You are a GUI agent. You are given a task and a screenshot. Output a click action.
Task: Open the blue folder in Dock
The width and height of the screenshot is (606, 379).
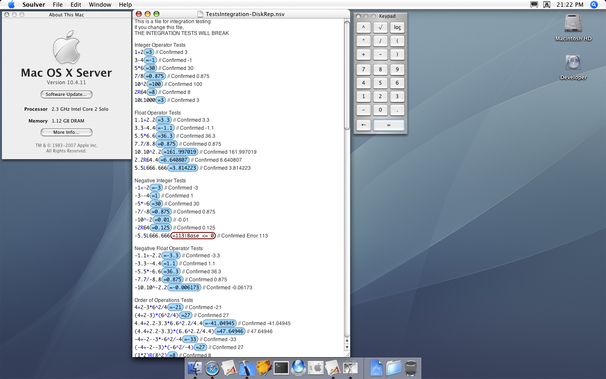(x=393, y=368)
